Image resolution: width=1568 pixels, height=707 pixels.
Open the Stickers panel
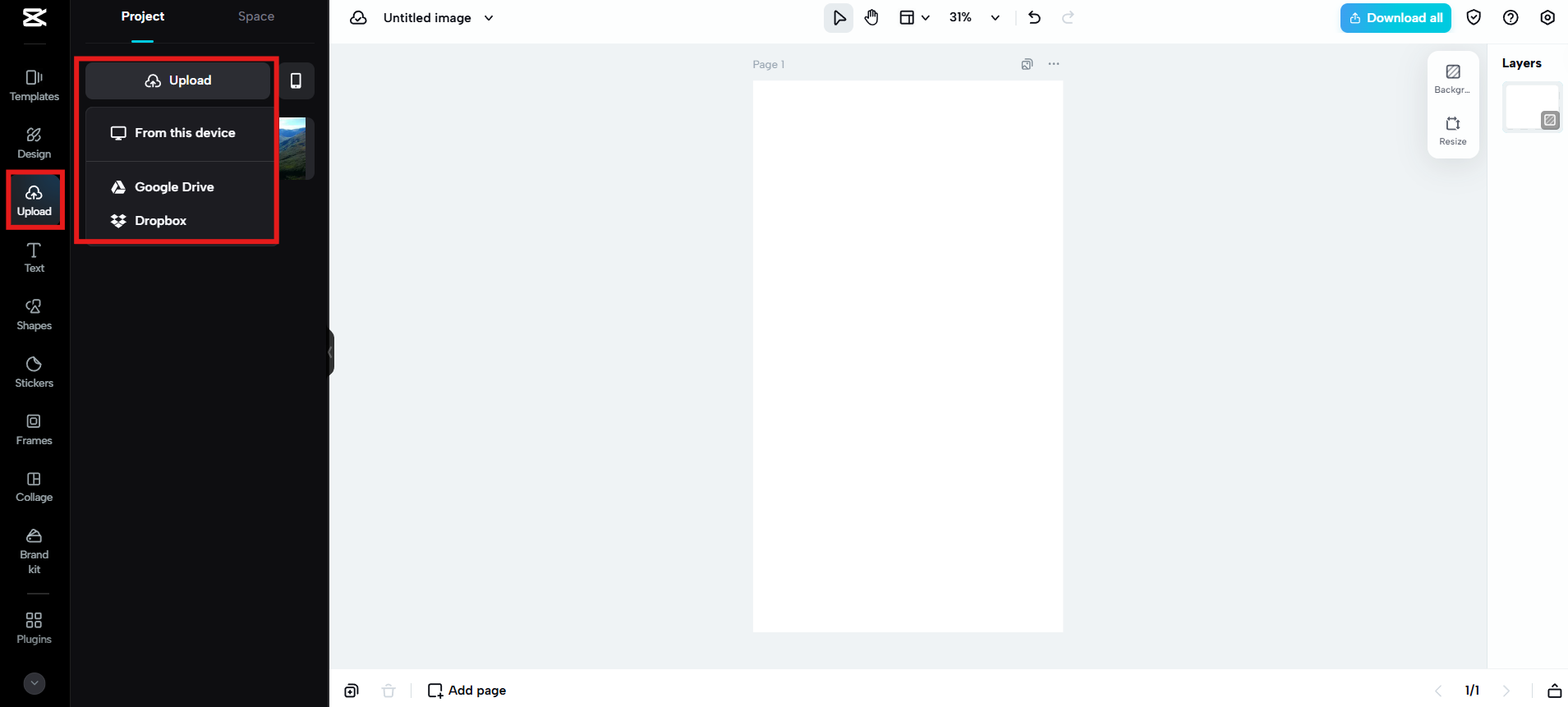click(x=34, y=372)
